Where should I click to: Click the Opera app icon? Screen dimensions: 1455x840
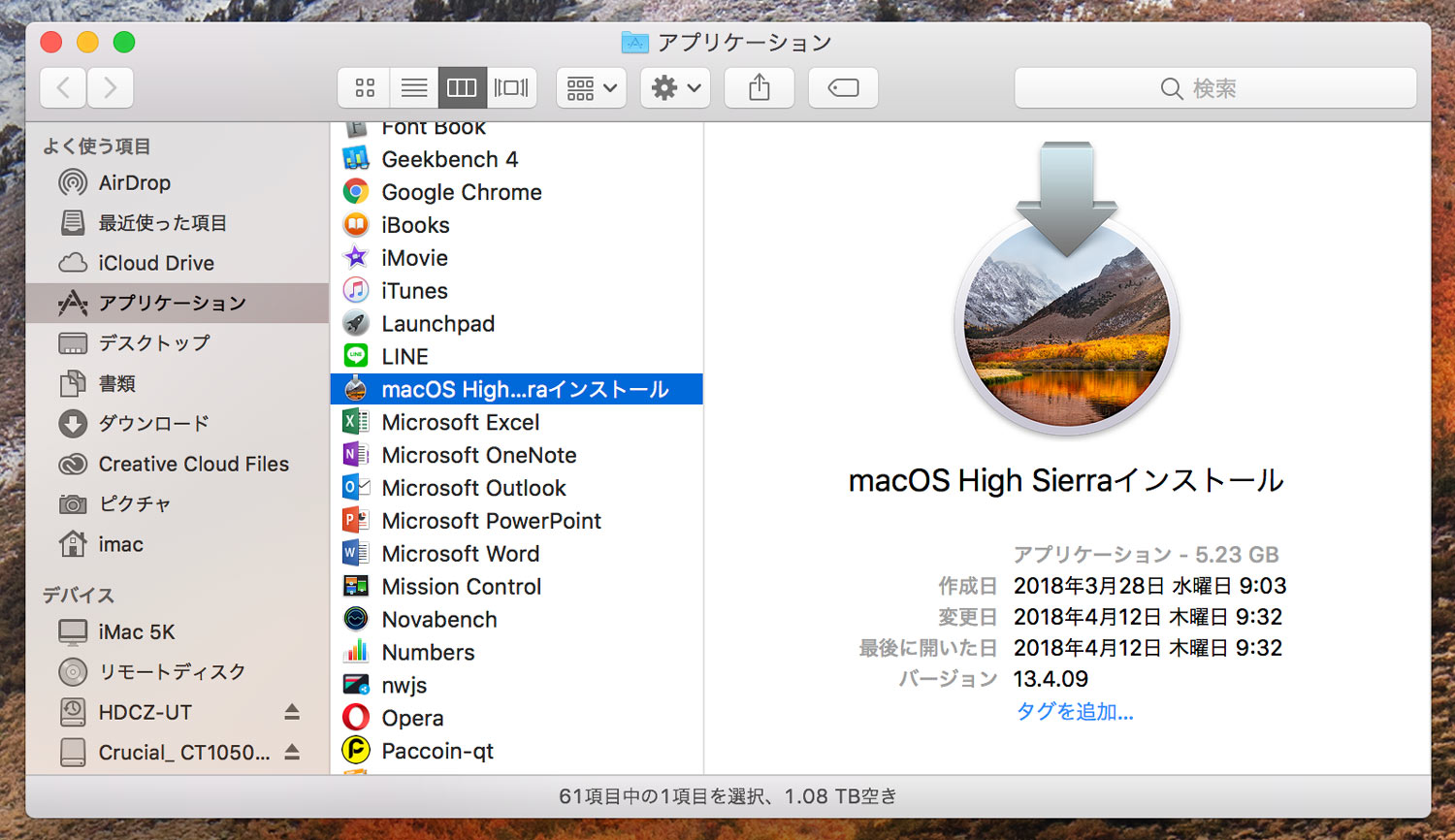pos(356,718)
